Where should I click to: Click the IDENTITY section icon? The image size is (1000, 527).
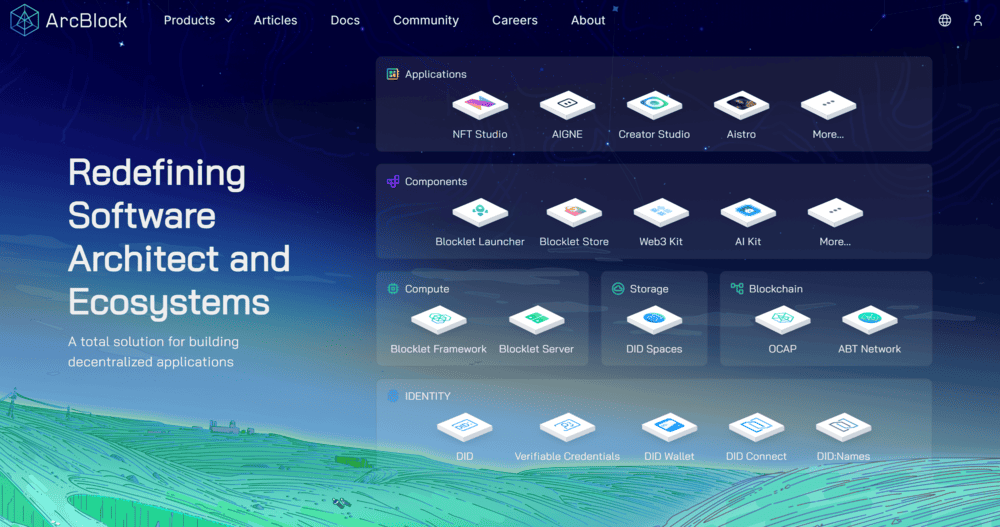coord(393,396)
